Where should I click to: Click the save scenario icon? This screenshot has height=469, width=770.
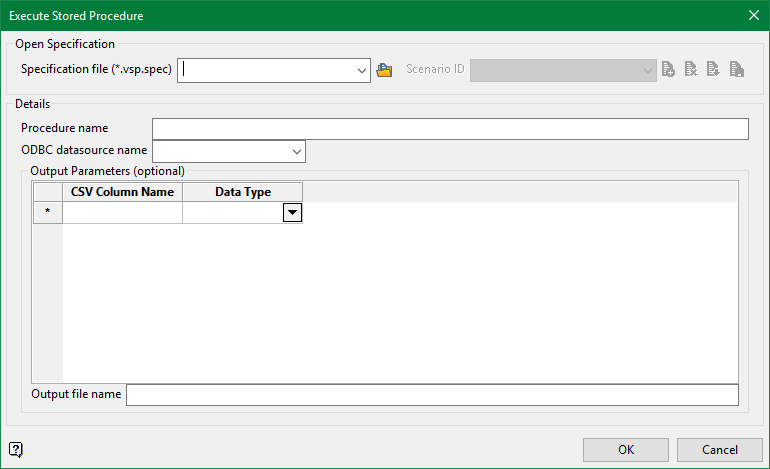click(x=737, y=69)
